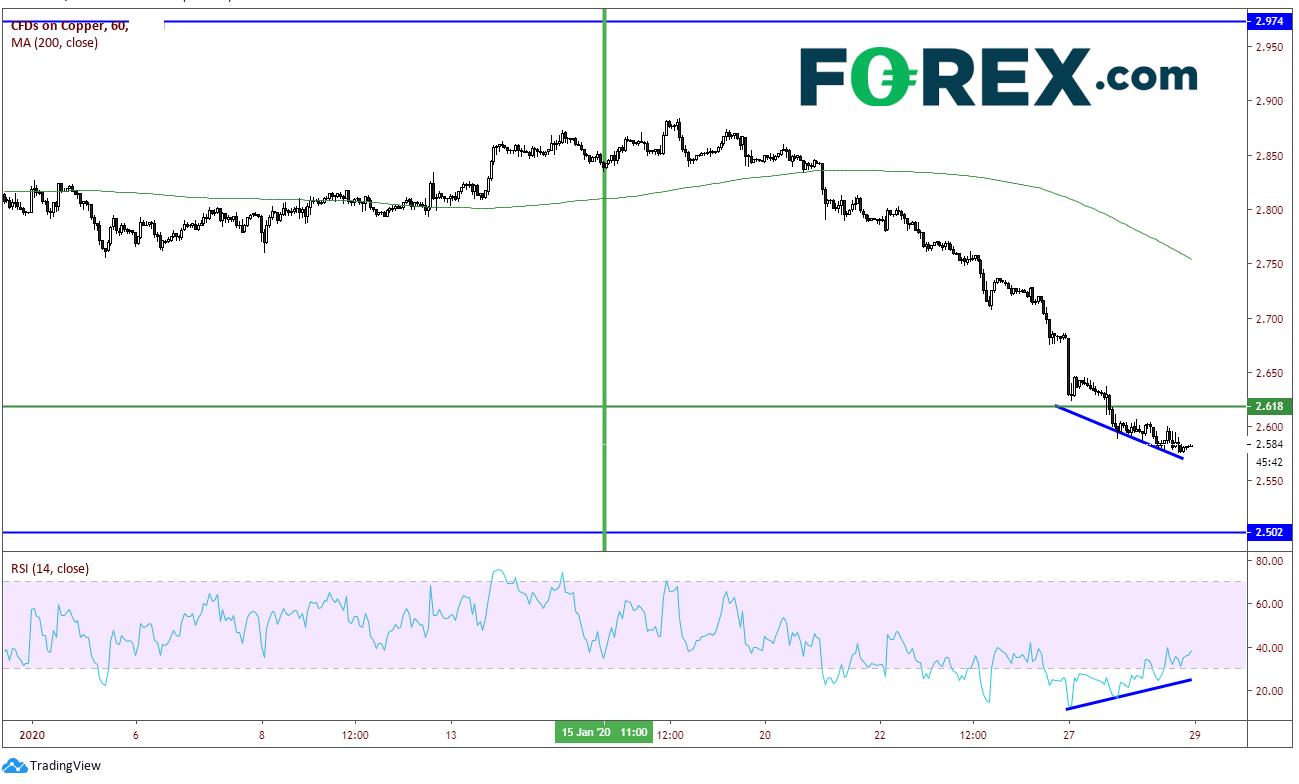Click the blue RSI divergence trendline

[1128, 694]
